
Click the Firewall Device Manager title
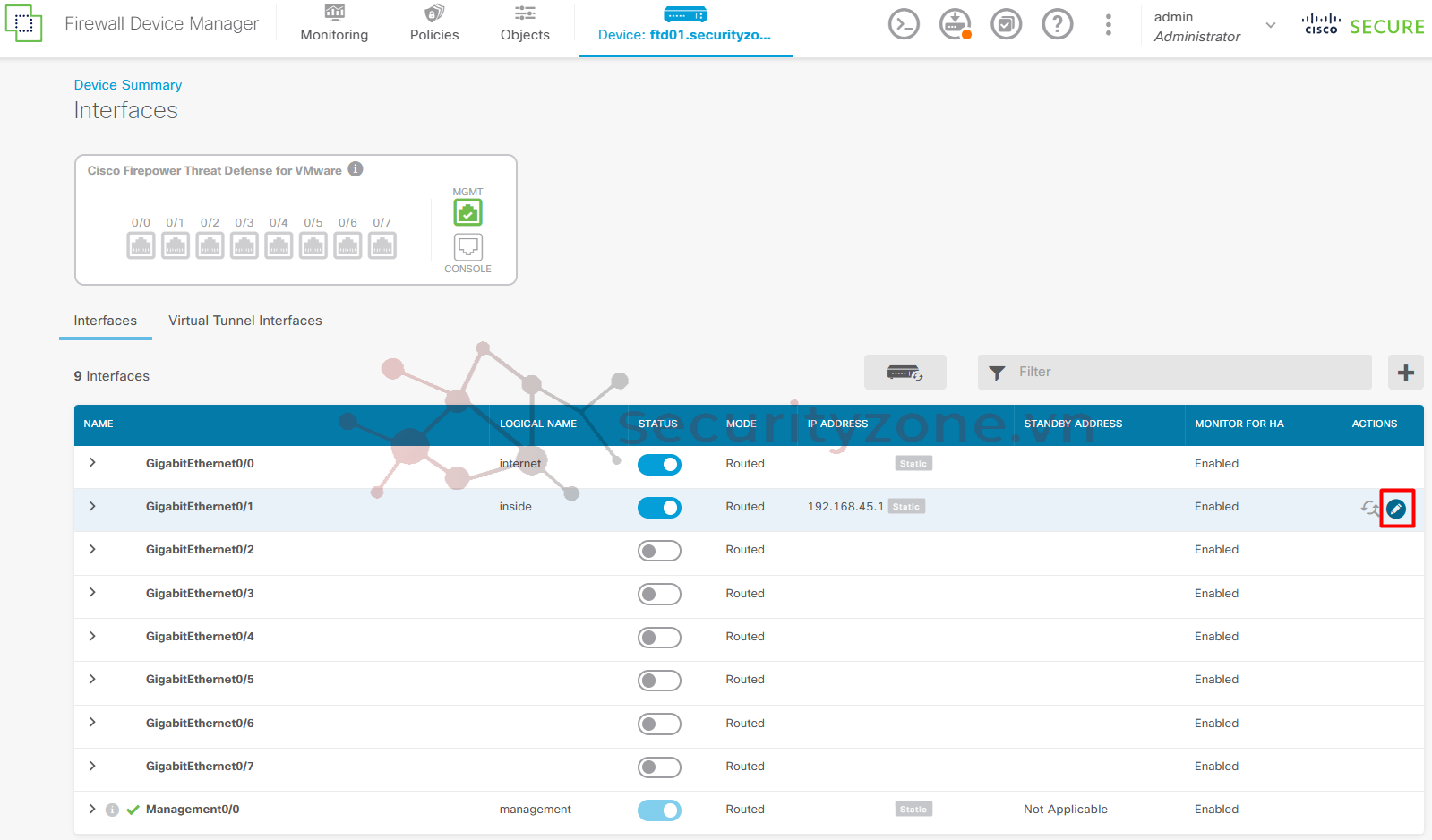pos(162,23)
